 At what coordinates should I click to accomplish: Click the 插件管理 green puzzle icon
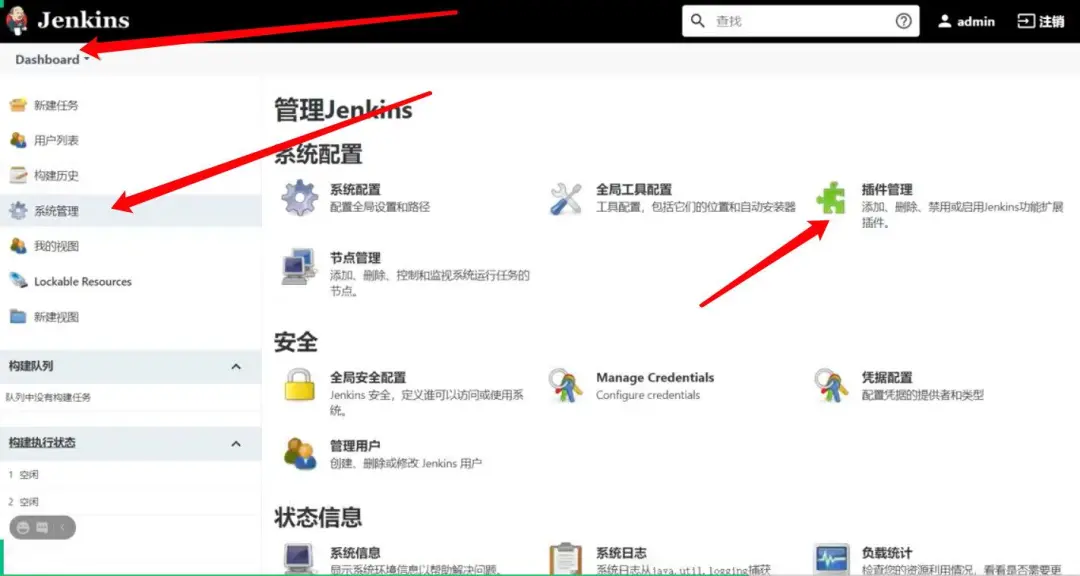(831, 198)
